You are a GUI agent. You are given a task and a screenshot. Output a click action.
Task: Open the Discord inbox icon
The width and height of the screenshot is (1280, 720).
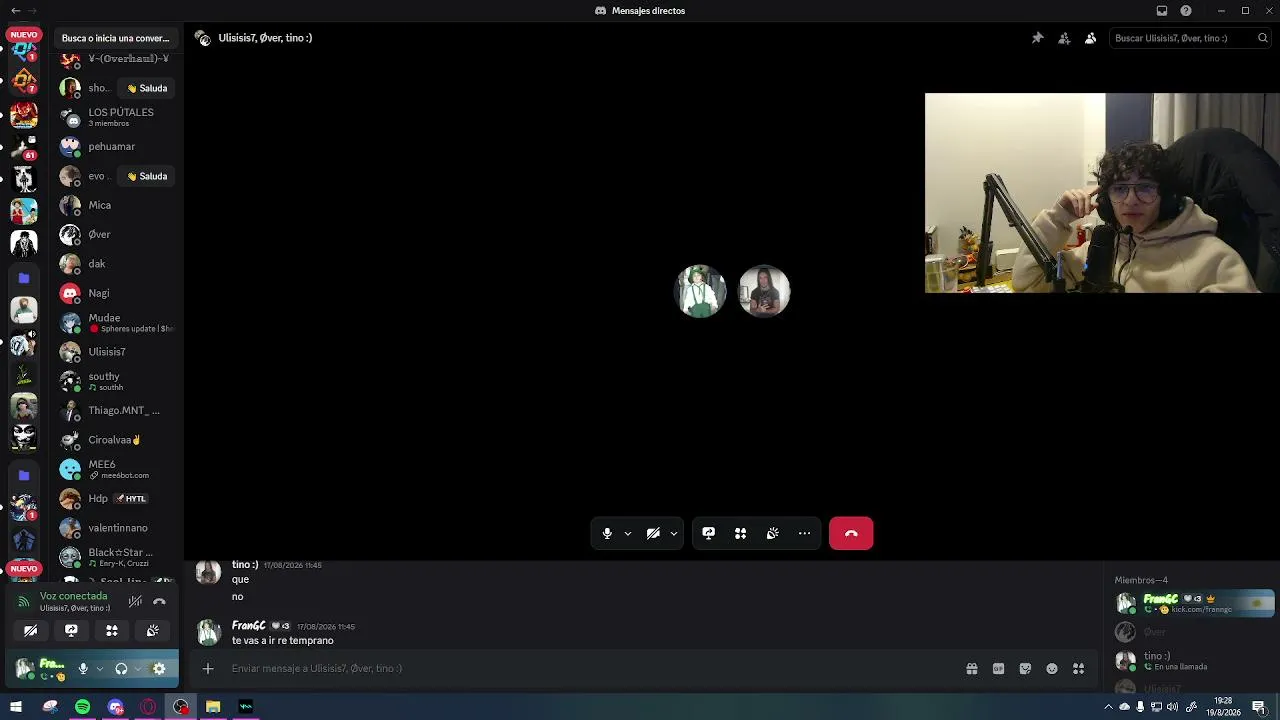(1162, 11)
